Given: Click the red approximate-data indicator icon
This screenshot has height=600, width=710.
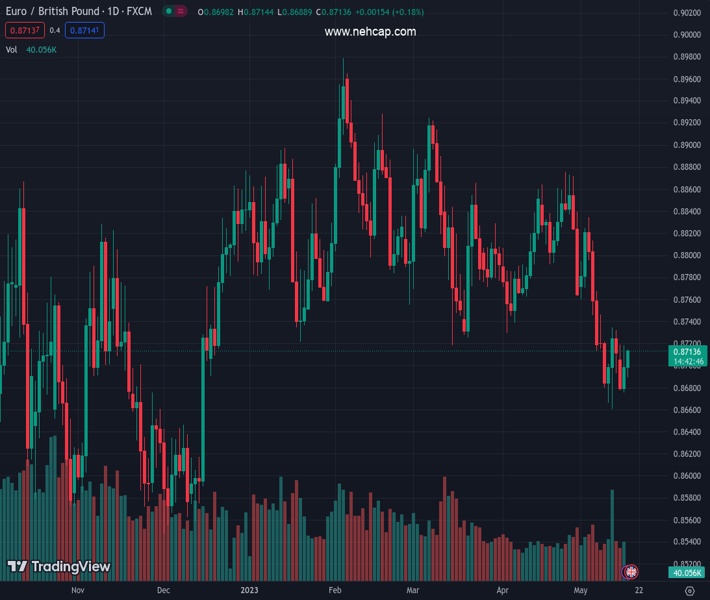Looking at the screenshot, I should coord(182,13).
